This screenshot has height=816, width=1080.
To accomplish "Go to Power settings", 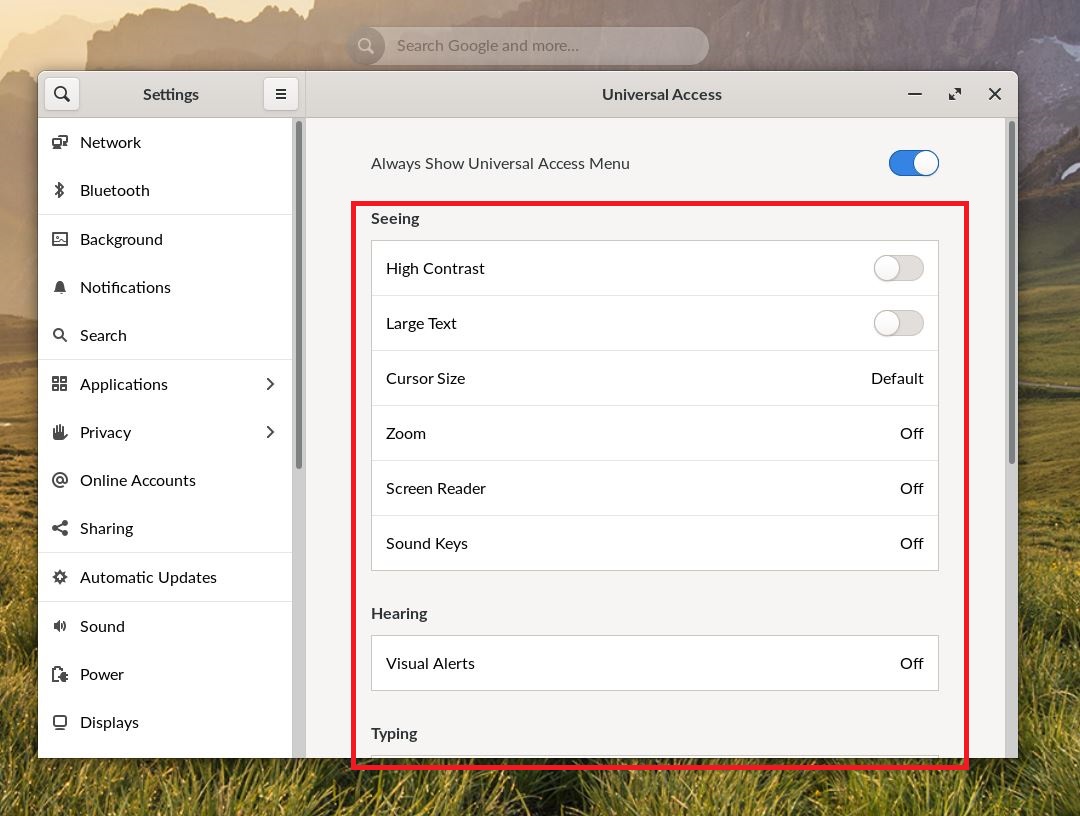I will (165, 674).
